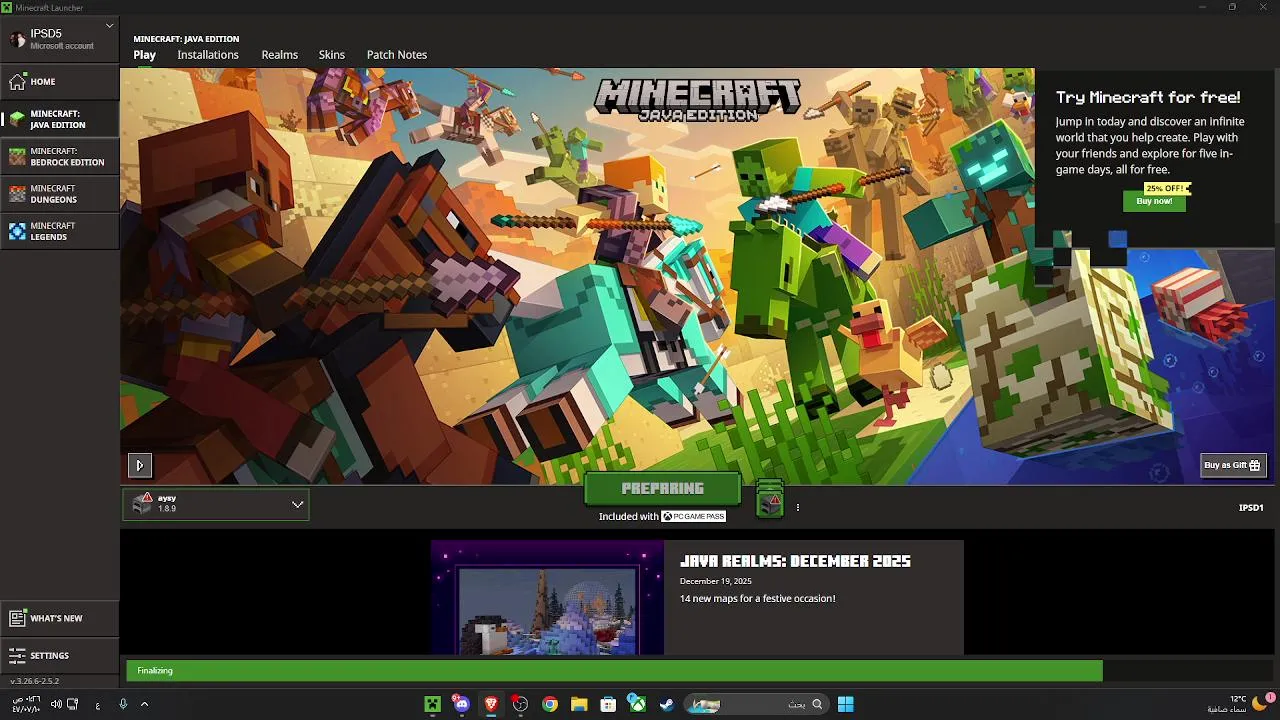Click '14 new maps for a festive occasion!' text
Viewport: 1280px width, 720px height.
(x=757, y=599)
